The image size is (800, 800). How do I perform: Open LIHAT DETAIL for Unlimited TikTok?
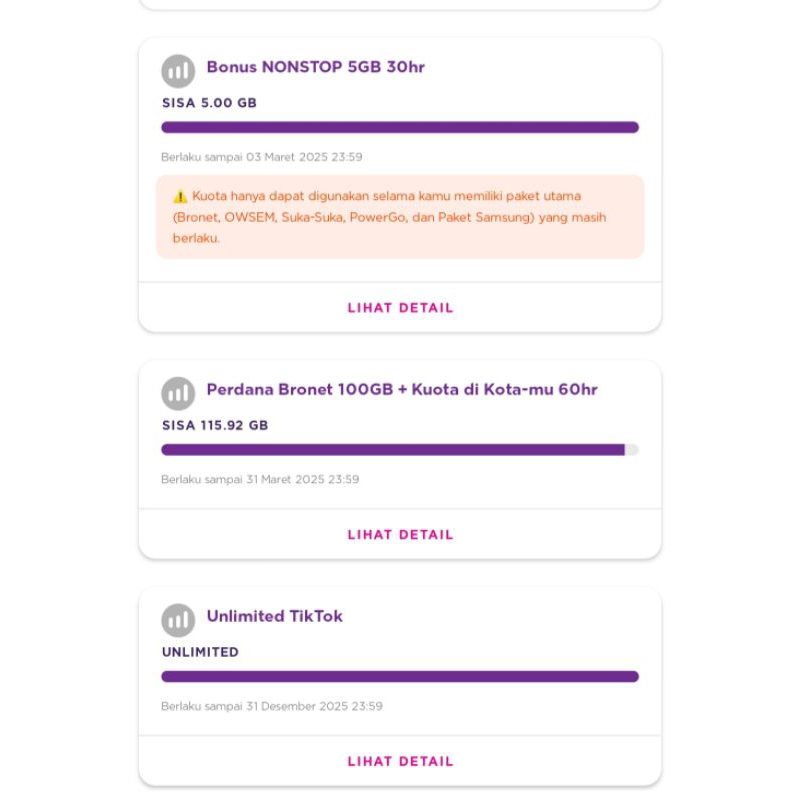[400, 761]
